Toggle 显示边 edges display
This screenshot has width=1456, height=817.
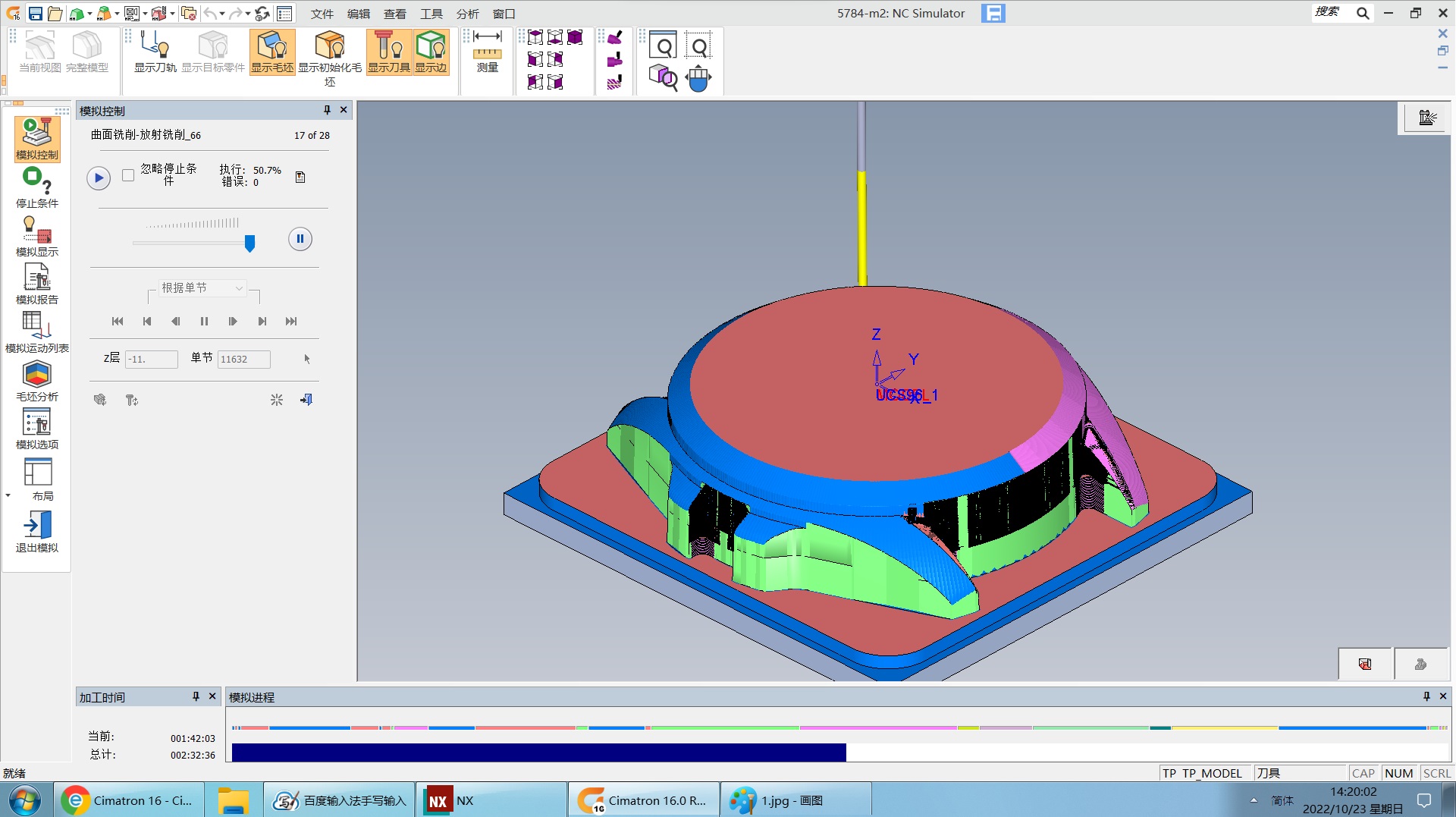tap(431, 52)
